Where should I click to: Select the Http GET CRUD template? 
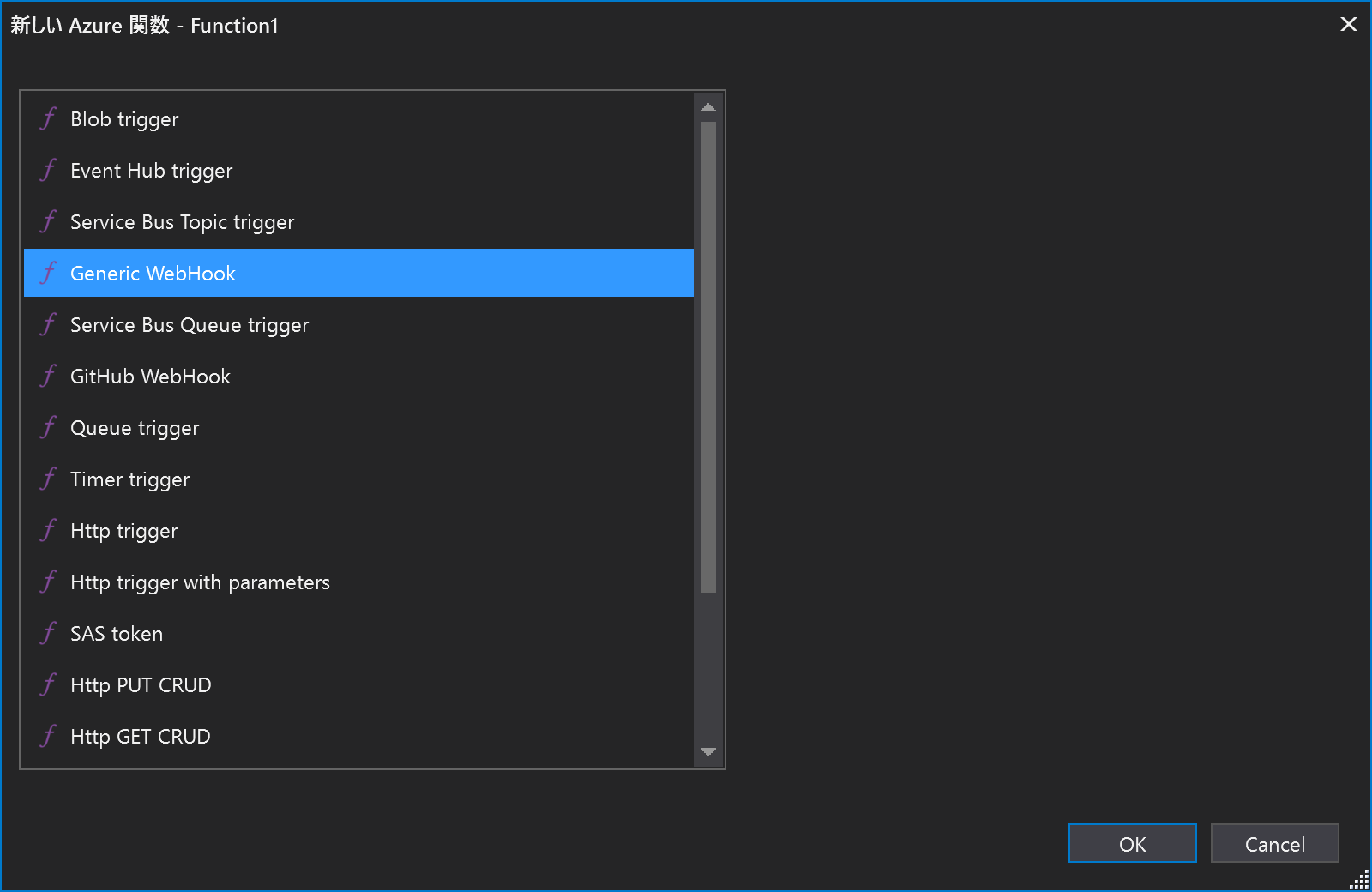coord(140,736)
